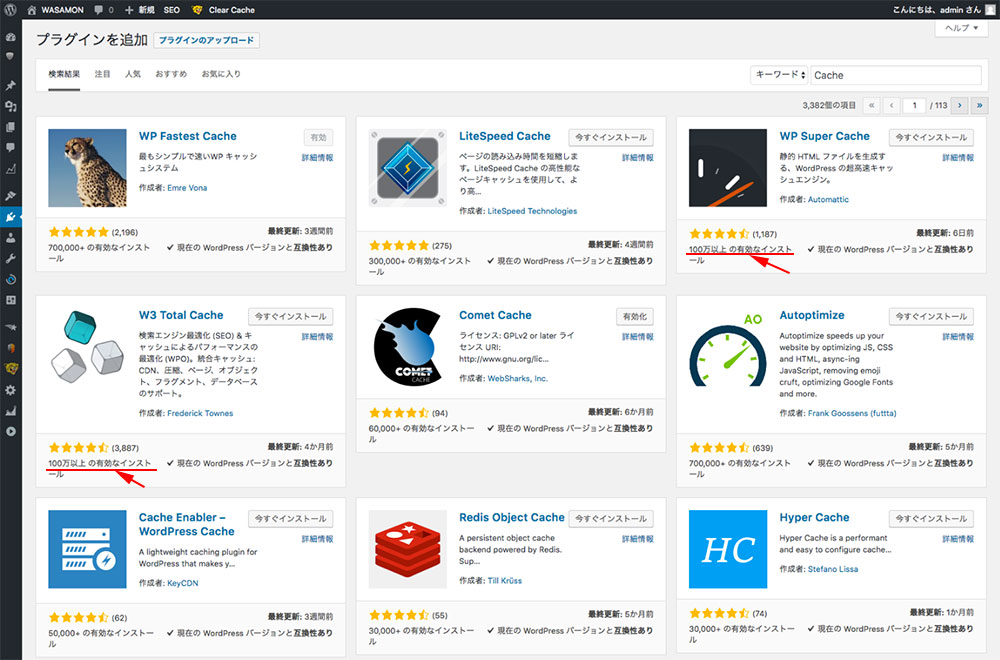The height and width of the screenshot is (660, 1000).
Task: Open the キーワード search type dropdown
Action: click(779, 75)
